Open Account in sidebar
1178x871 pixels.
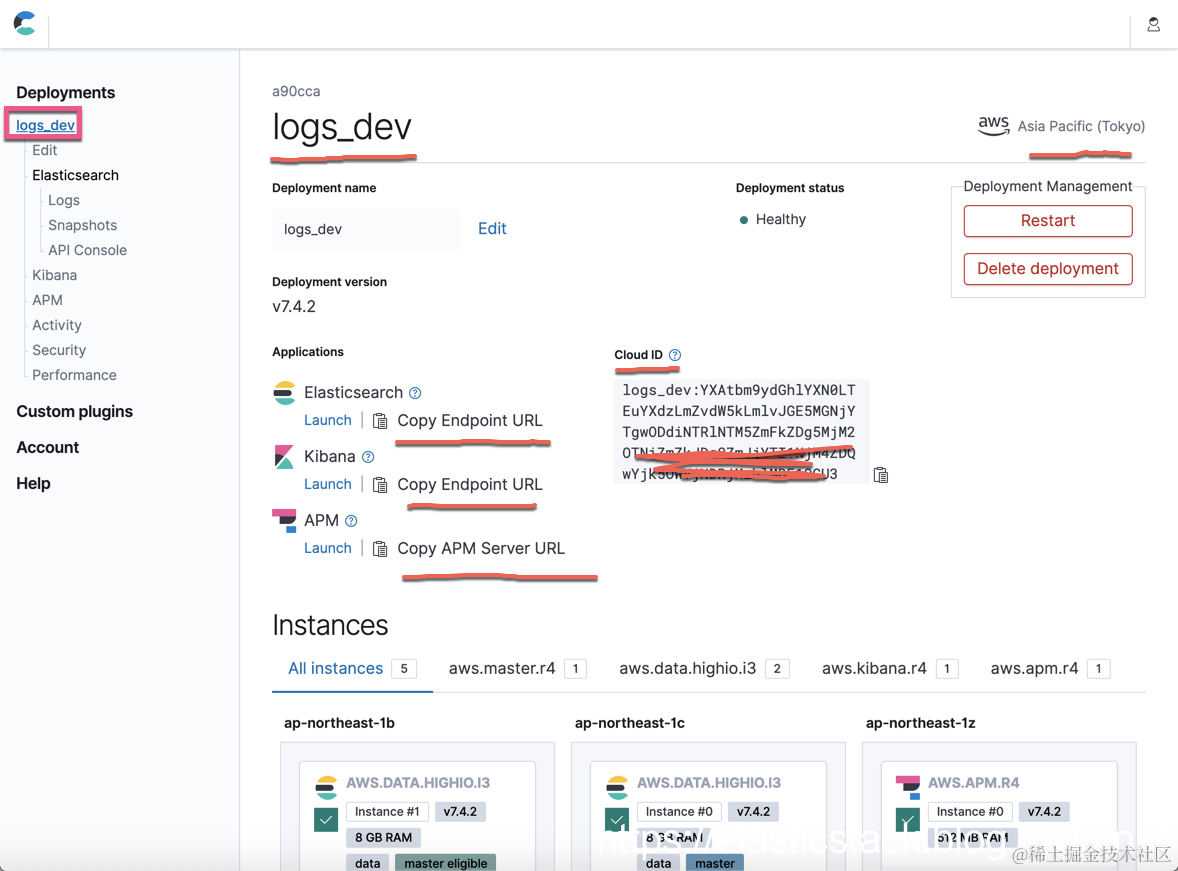tap(47, 447)
